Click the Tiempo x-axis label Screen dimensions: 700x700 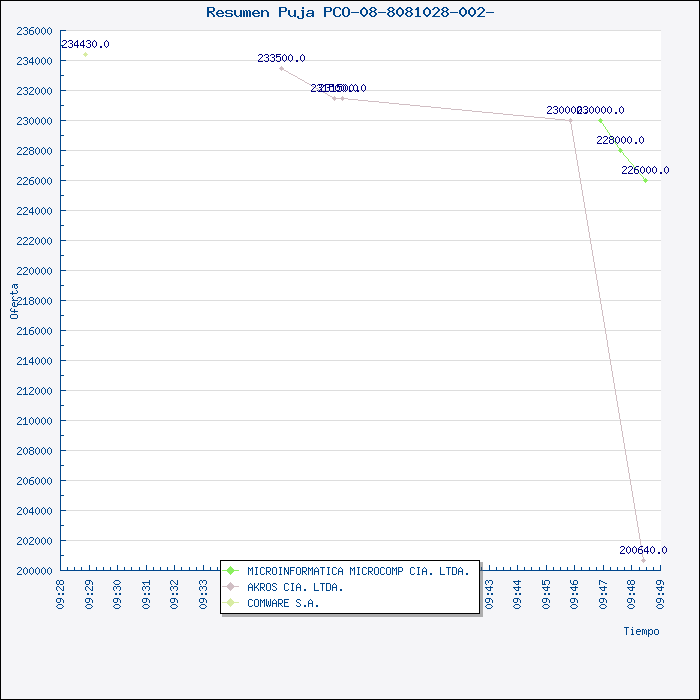click(x=641, y=631)
